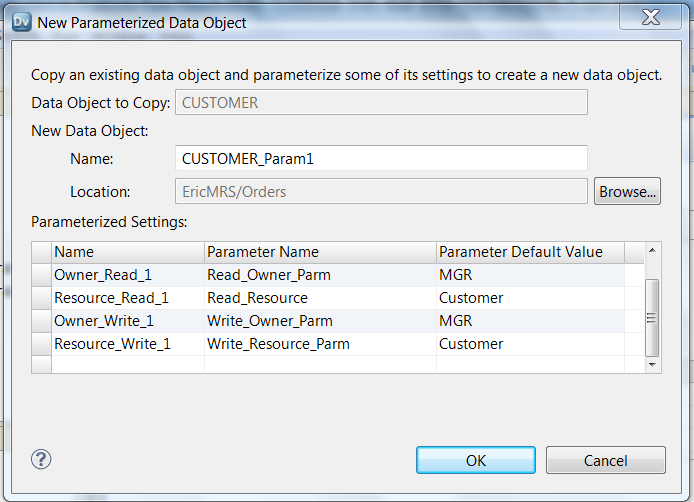This screenshot has width=694, height=502.
Task: Select the Owner_Read_1 cell
Action: pyautogui.click(x=128, y=275)
